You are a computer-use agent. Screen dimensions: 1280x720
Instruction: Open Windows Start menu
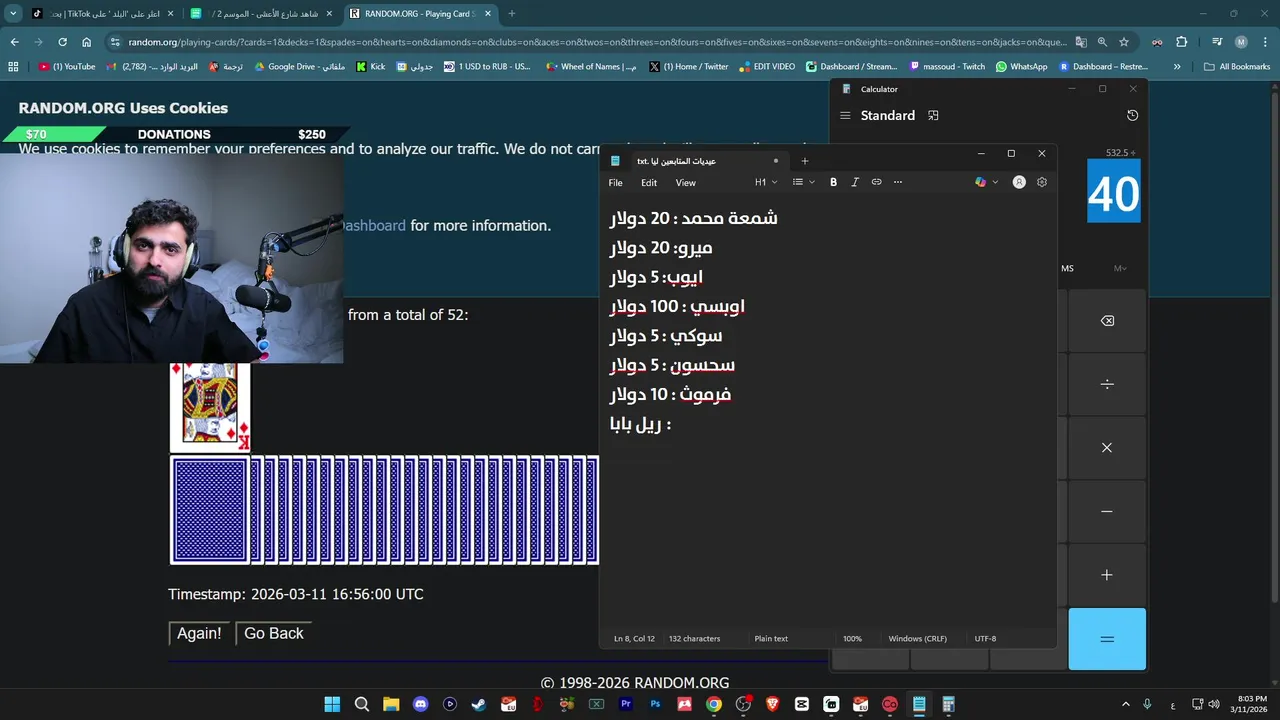pyautogui.click(x=332, y=704)
